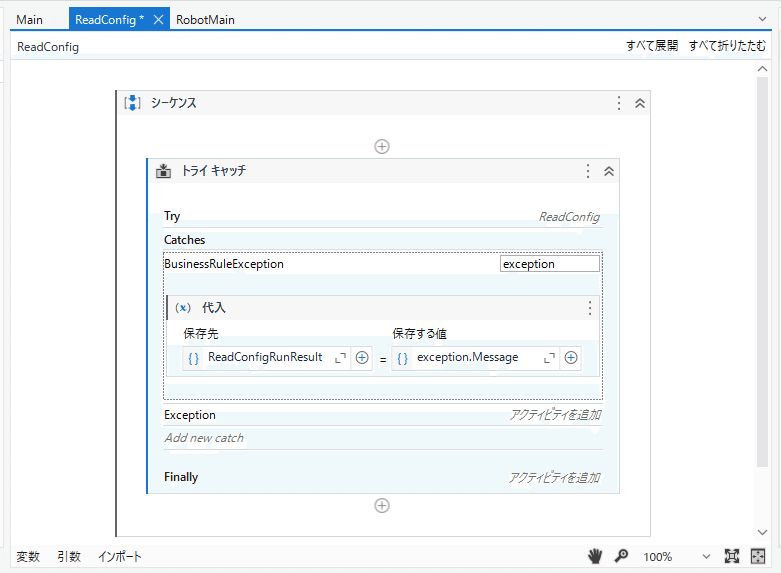Click アクティビティを追加 in Exception row
The height and width of the screenshot is (573, 781).
click(x=555, y=415)
